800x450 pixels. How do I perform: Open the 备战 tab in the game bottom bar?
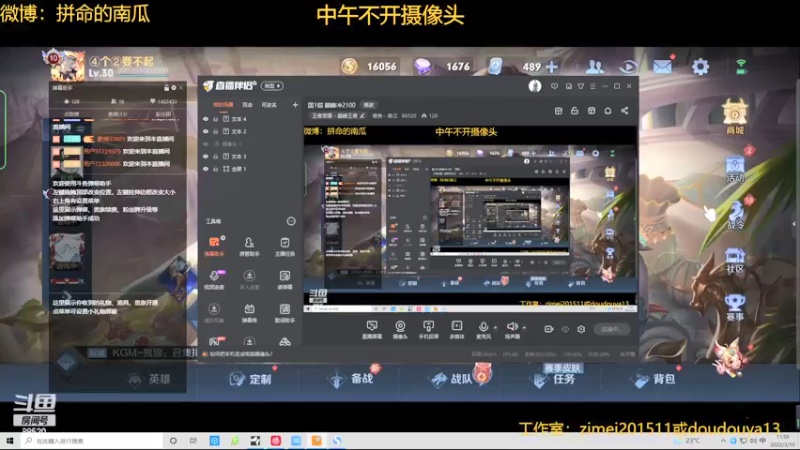[352, 379]
